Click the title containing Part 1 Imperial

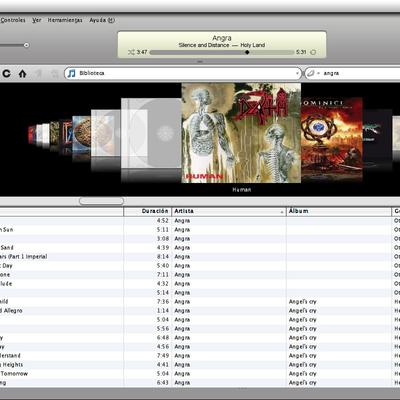[23, 257]
